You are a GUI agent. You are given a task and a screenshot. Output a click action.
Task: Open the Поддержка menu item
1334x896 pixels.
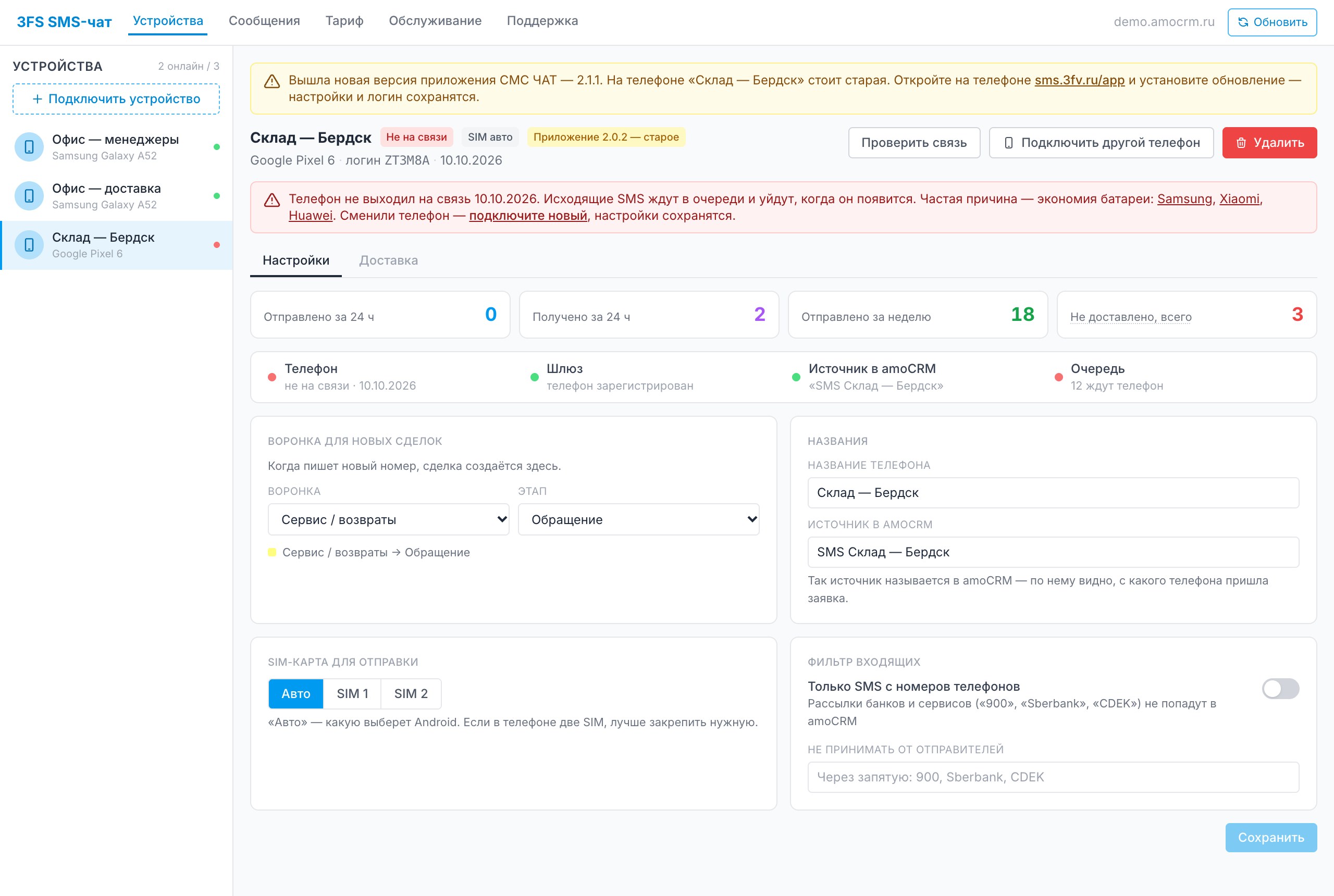click(x=542, y=21)
